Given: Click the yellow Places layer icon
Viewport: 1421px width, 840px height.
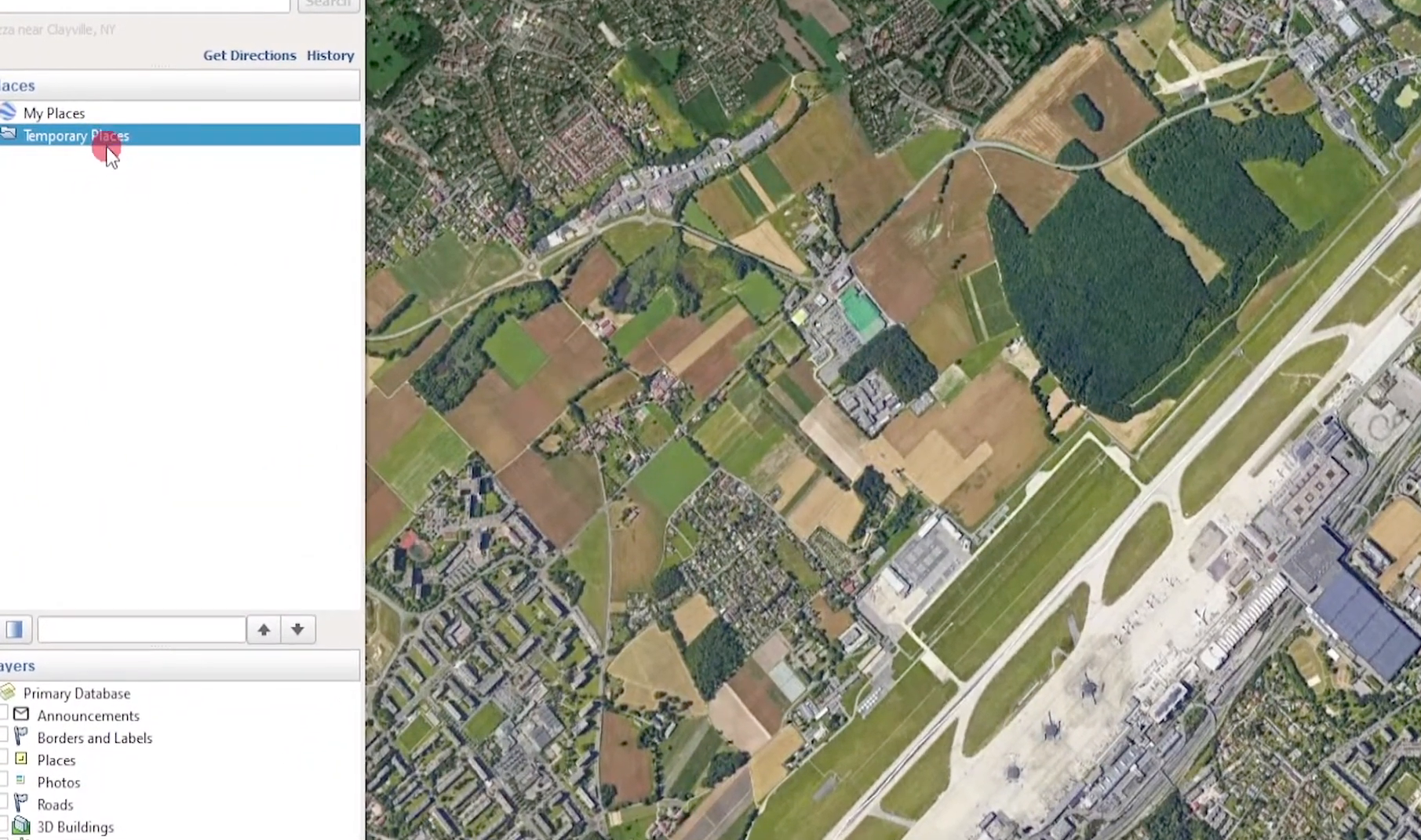Looking at the screenshot, I should point(21,759).
